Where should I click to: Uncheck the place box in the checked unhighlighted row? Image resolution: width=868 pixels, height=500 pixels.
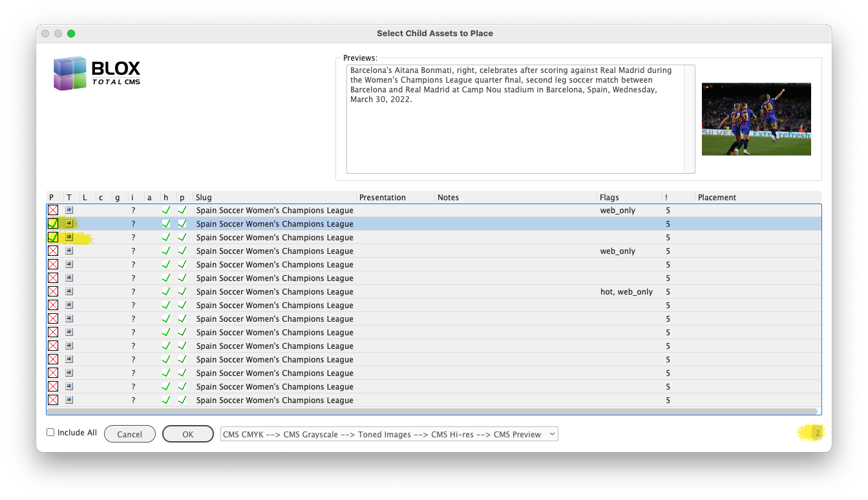53,237
